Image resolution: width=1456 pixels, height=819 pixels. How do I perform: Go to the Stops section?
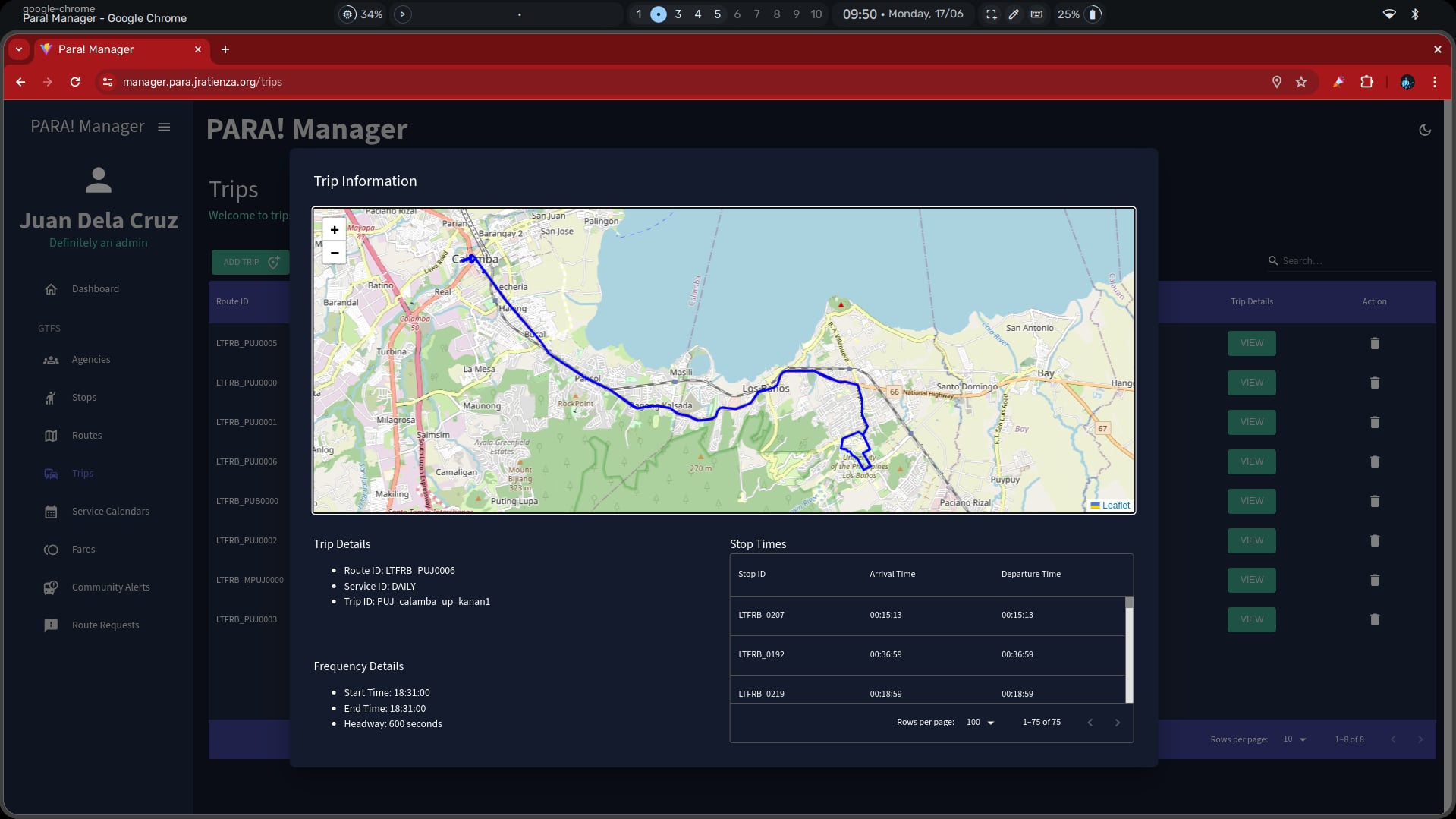84,398
